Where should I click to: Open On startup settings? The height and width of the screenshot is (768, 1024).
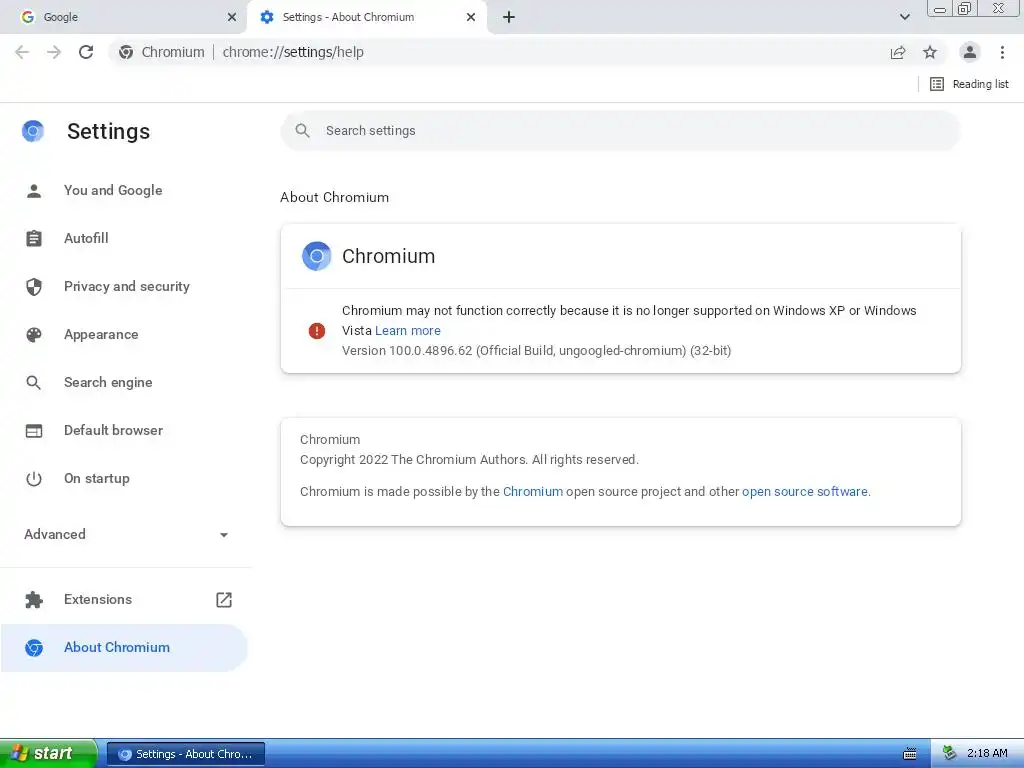tap(124, 478)
